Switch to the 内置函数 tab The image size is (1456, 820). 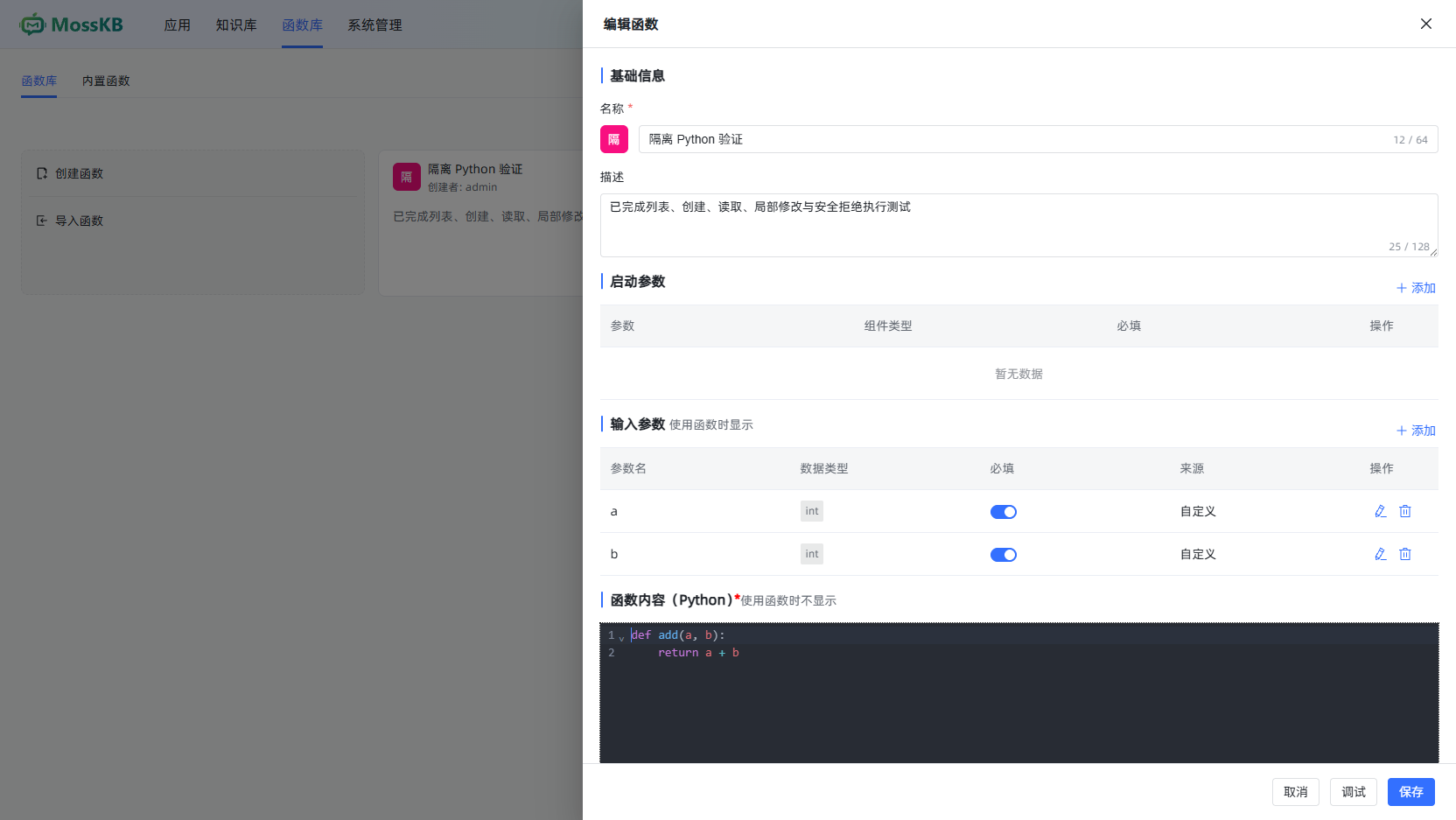pyautogui.click(x=106, y=81)
